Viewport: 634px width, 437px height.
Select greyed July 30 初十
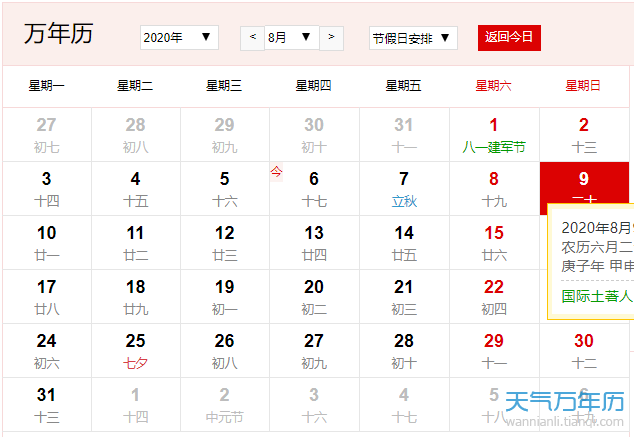click(315, 135)
